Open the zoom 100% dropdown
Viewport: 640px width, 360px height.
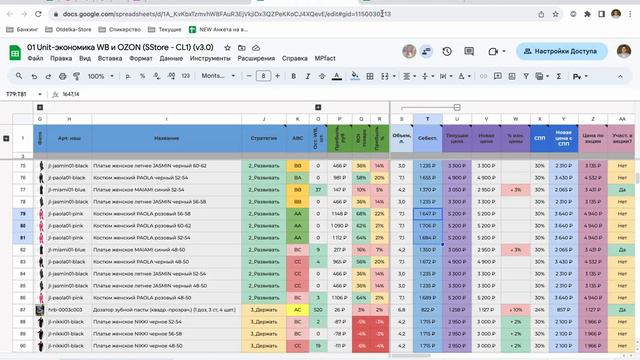pos(100,76)
